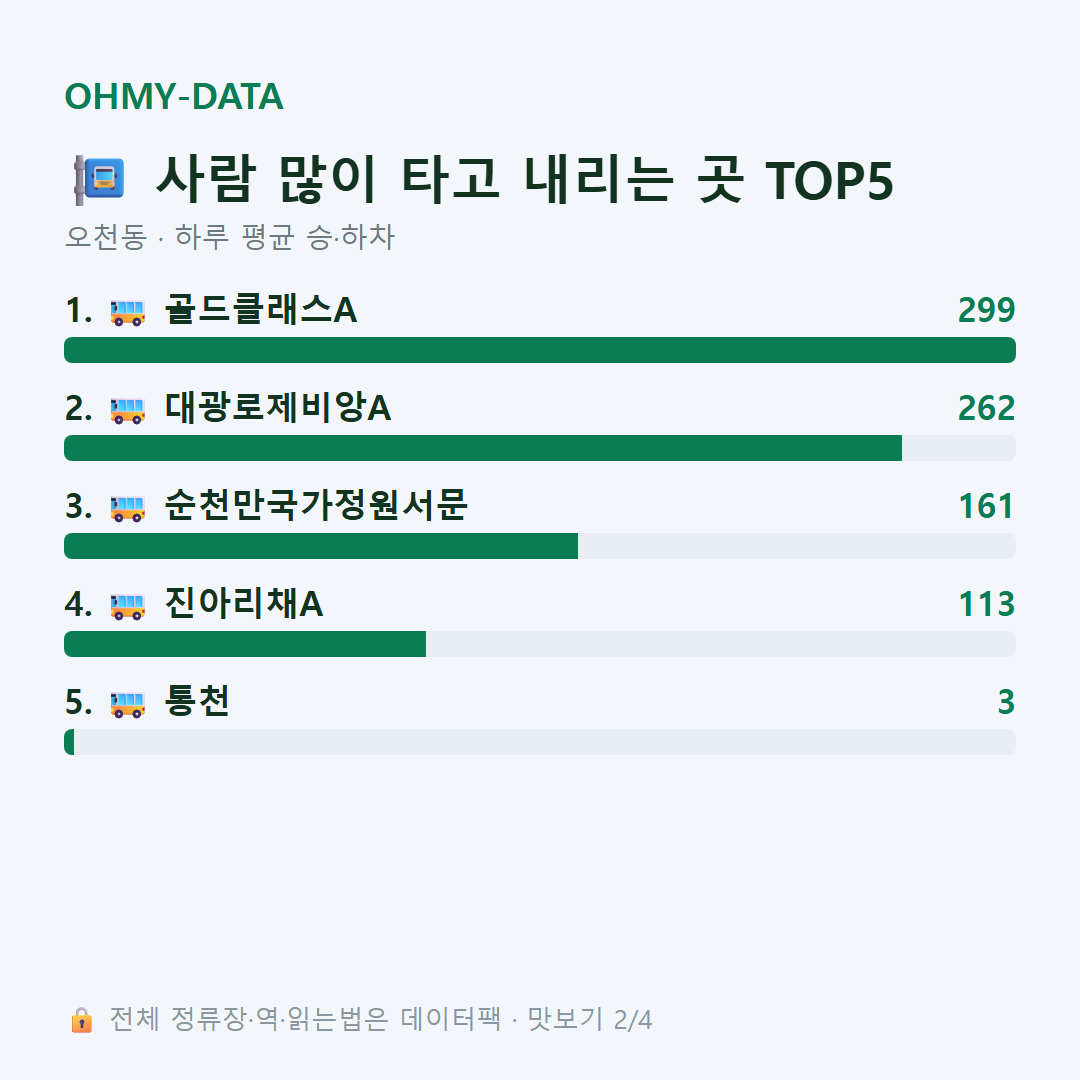Viewport: 1080px width, 1080px height.
Task: Click the 299 ridership value
Action: point(986,310)
